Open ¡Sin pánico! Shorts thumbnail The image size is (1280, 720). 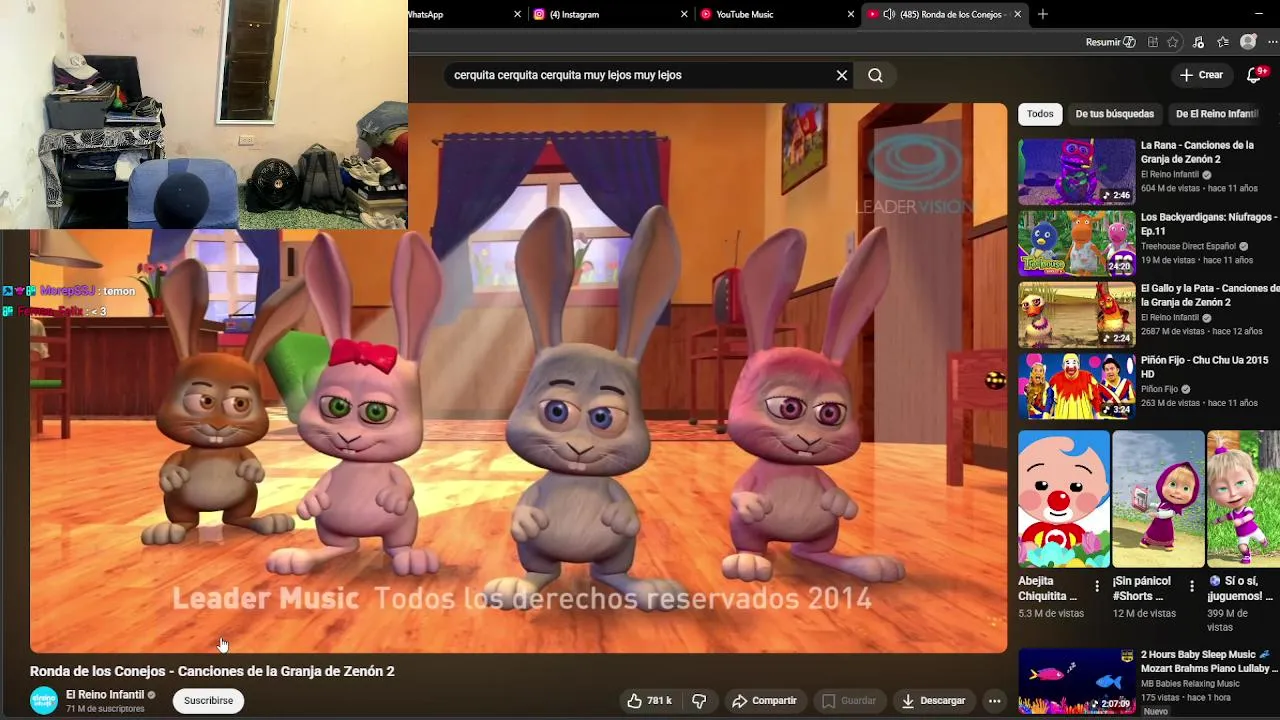1158,499
